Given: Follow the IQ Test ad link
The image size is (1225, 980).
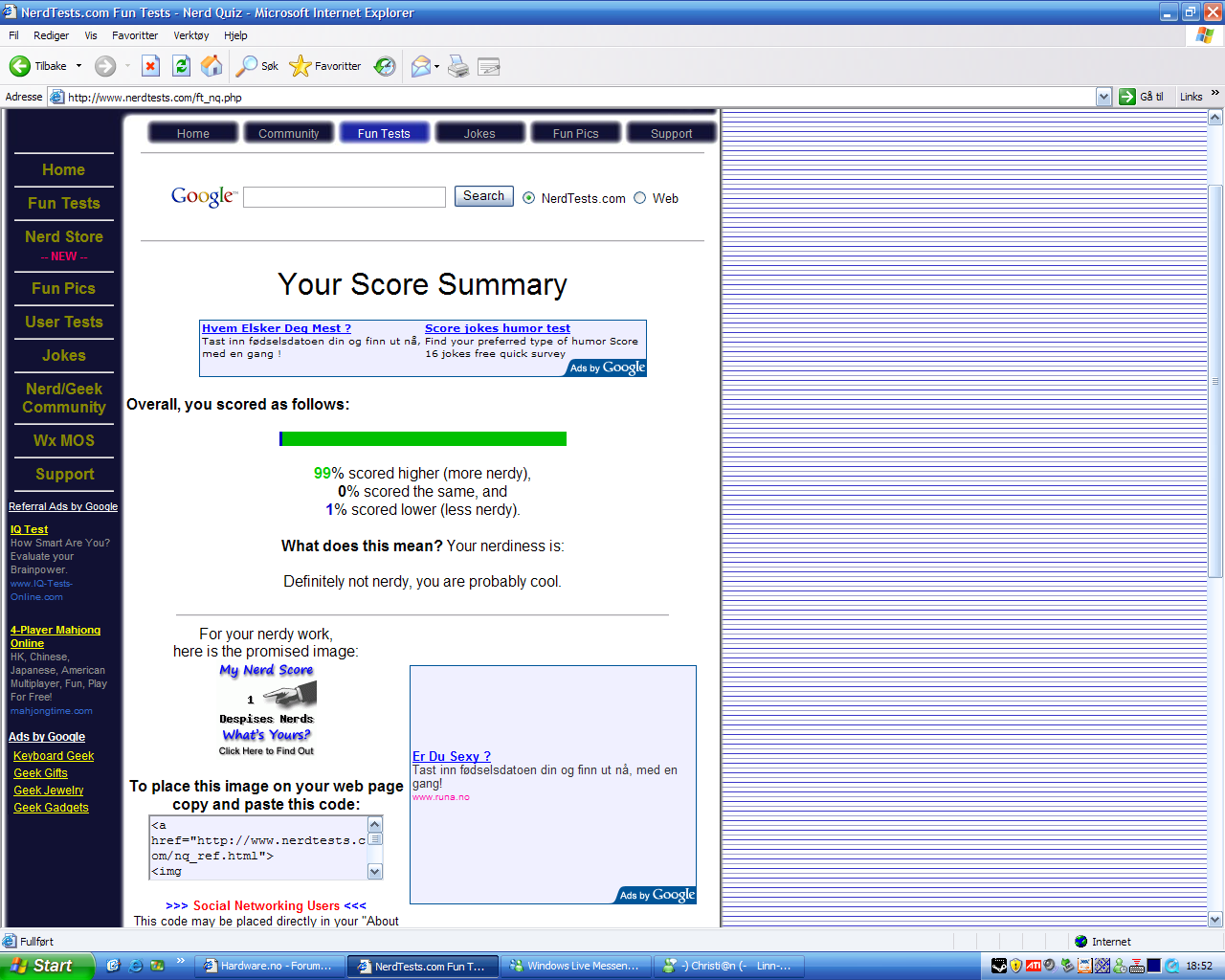Looking at the screenshot, I should [29, 529].
